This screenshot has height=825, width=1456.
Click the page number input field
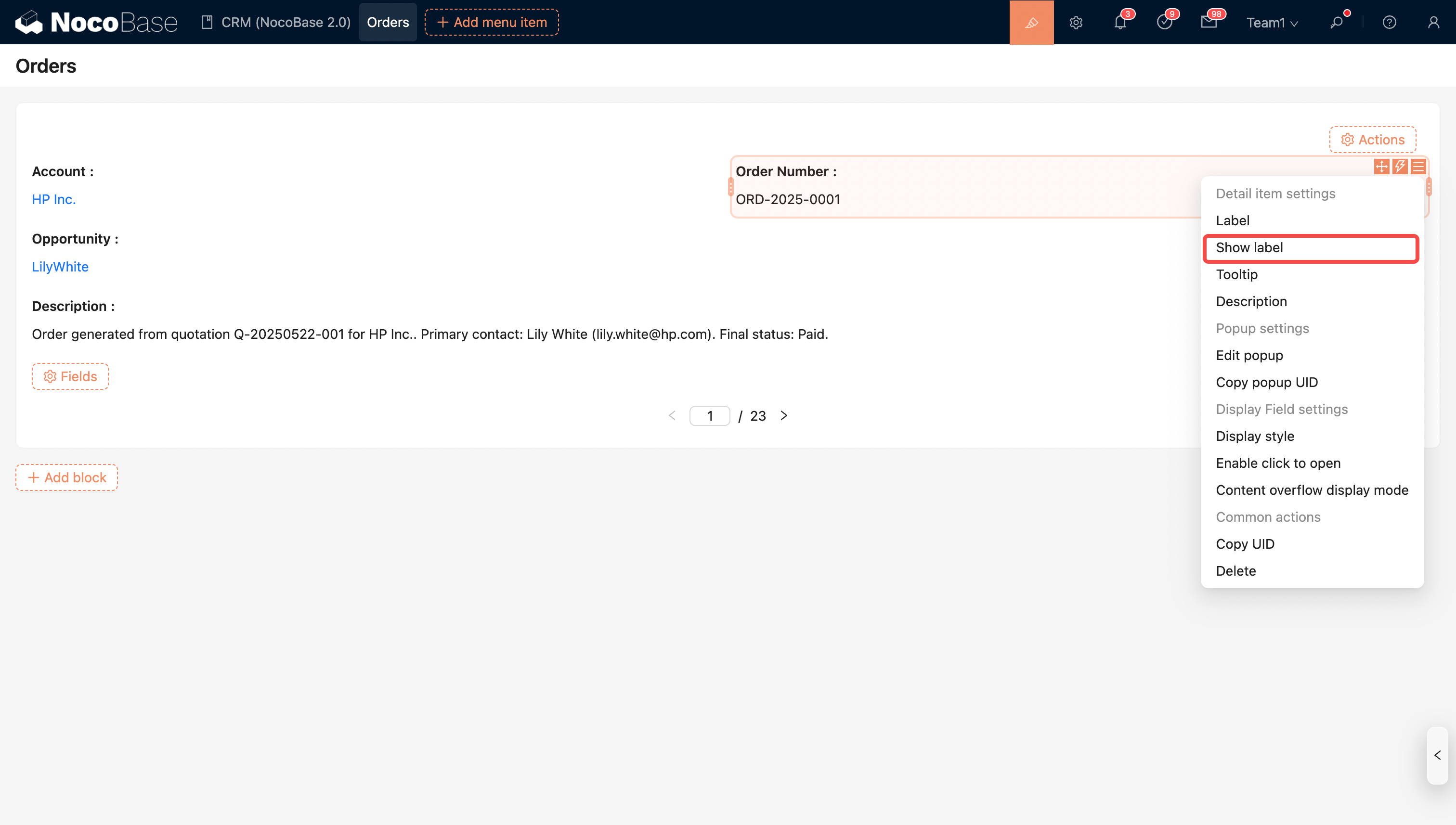click(x=709, y=416)
